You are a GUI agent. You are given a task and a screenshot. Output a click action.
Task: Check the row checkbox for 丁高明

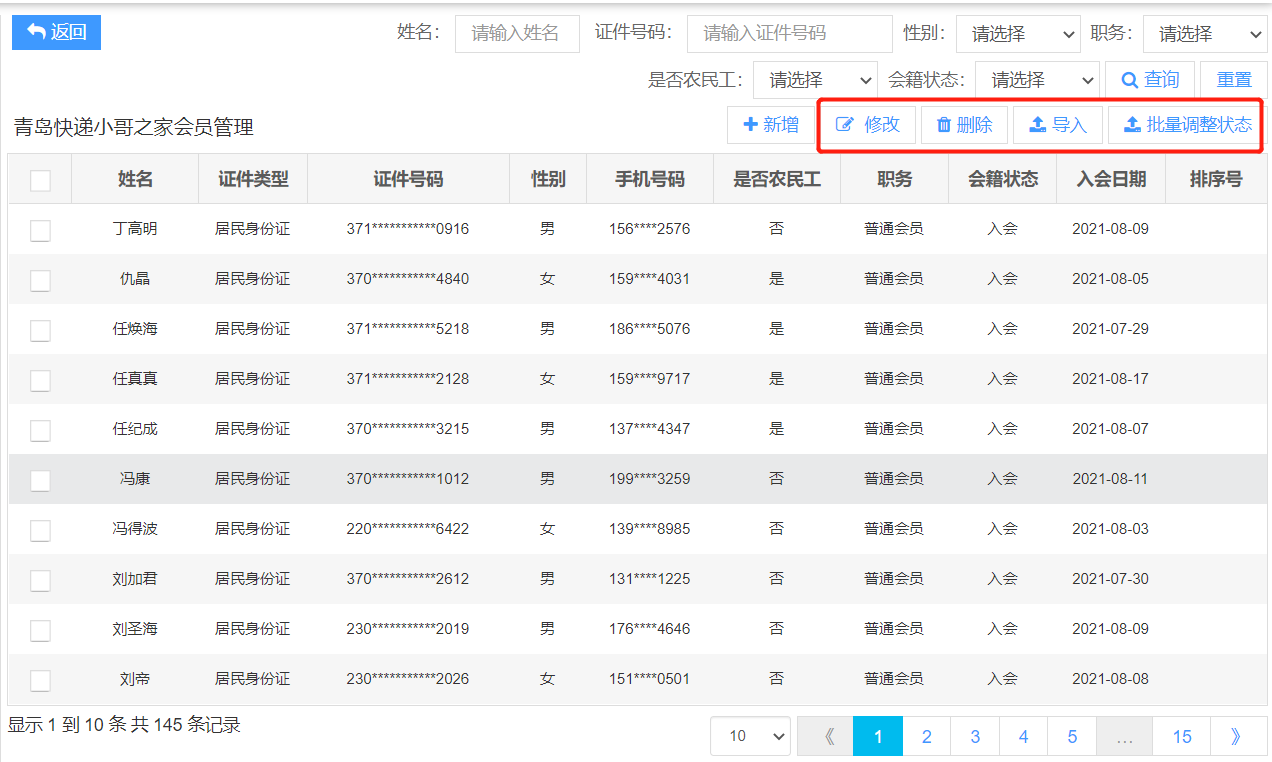pyautogui.click(x=40, y=230)
